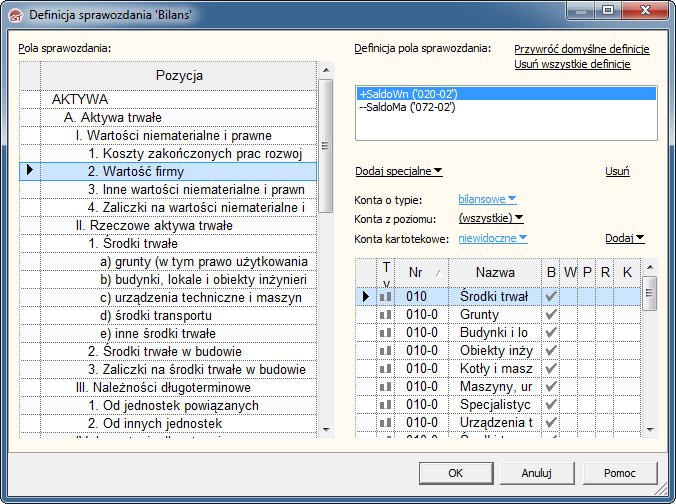The width and height of the screenshot is (676, 504).
Task: Toggle the B checkmark for Środki trwał row
Action: [x=550, y=297]
